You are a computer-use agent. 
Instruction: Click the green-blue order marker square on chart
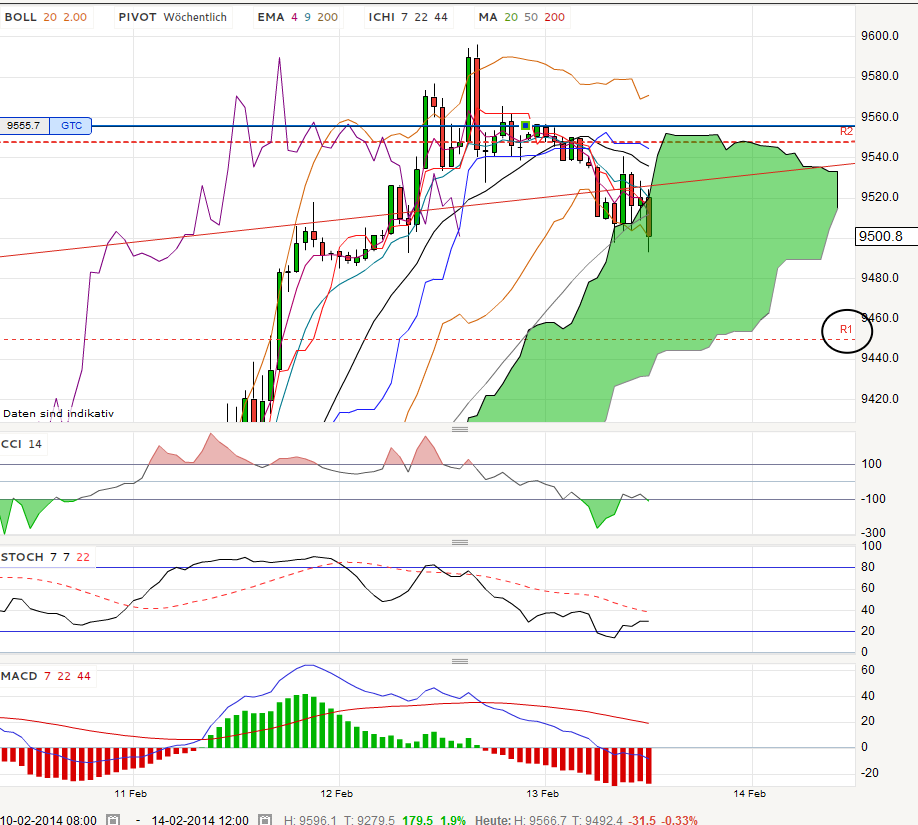point(525,125)
